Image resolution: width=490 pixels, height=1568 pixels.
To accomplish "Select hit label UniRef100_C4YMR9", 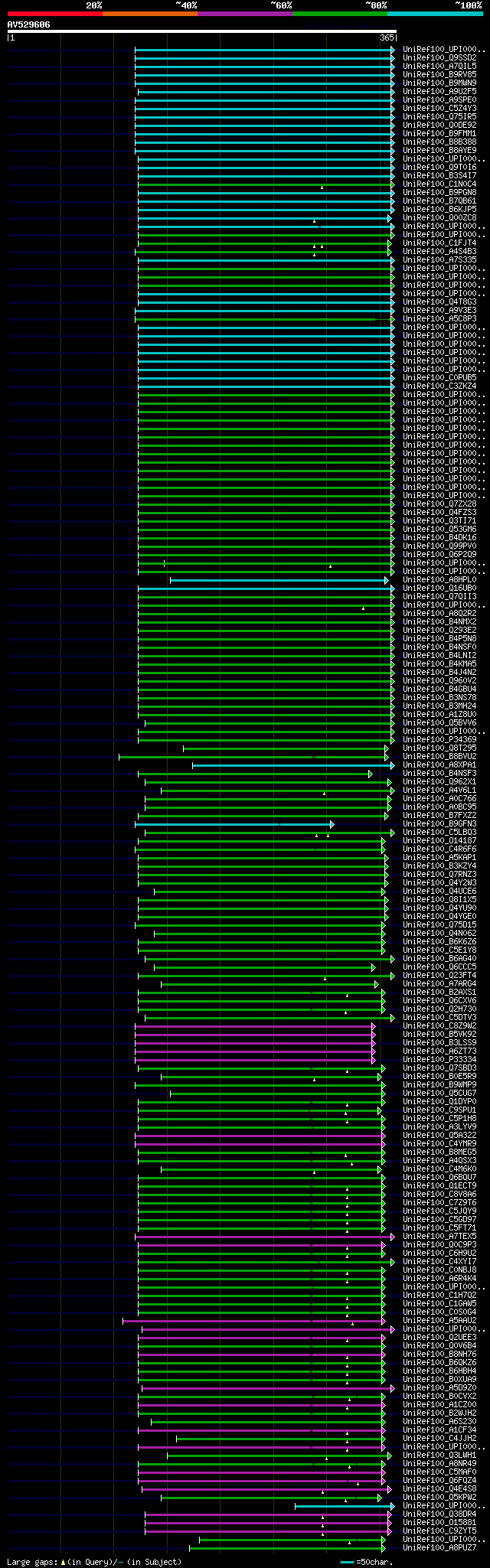I will coord(439,1143).
